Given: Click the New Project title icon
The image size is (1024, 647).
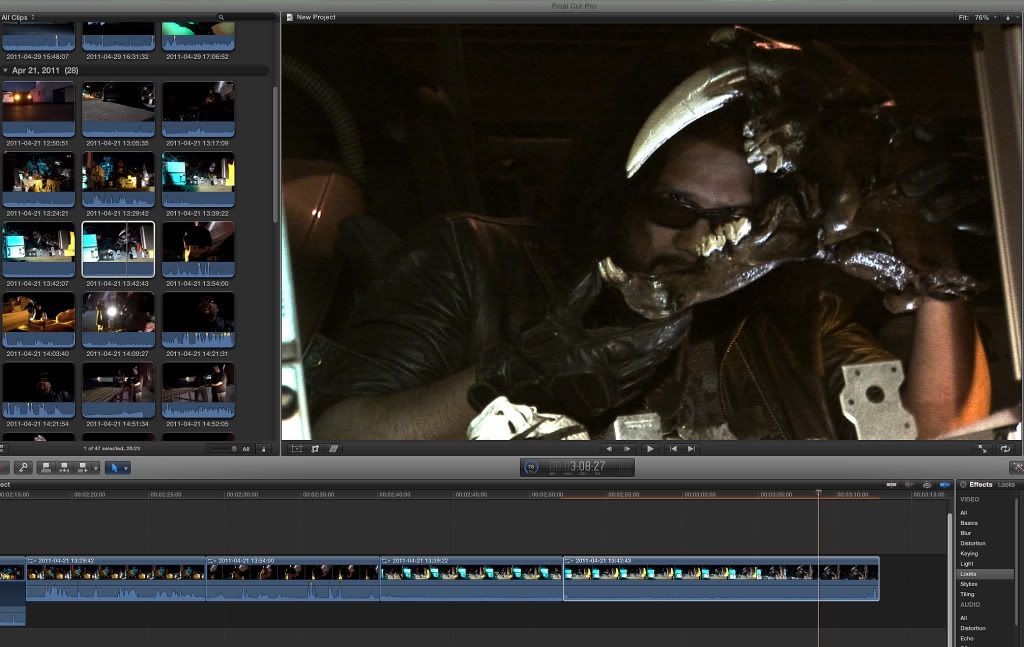Looking at the screenshot, I should [x=290, y=18].
